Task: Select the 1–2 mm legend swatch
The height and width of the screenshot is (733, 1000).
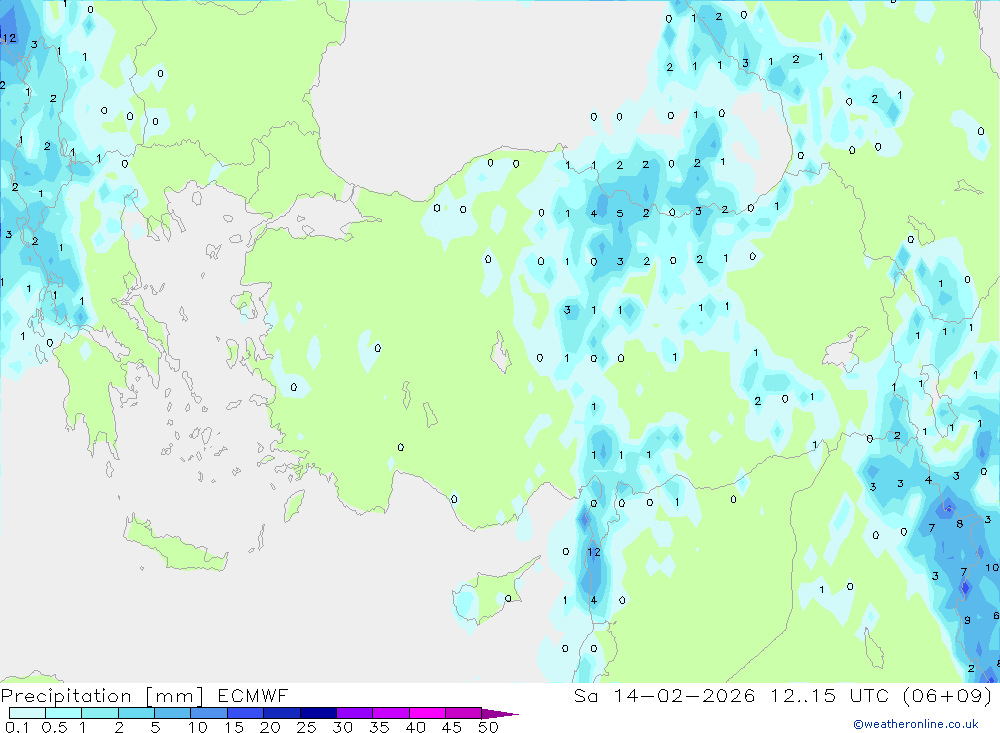Action: (99, 713)
